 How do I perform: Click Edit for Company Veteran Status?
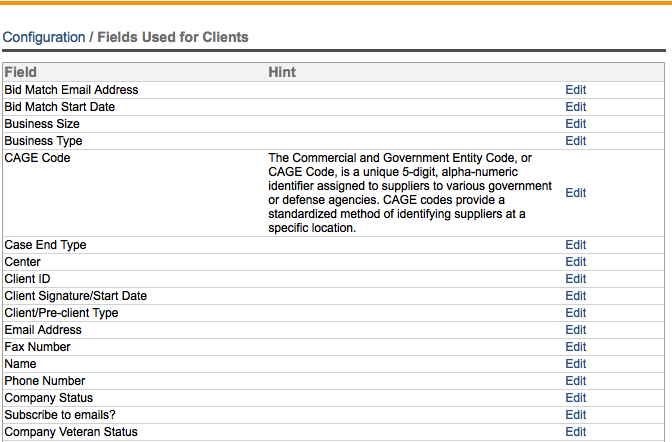tap(575, 432)
